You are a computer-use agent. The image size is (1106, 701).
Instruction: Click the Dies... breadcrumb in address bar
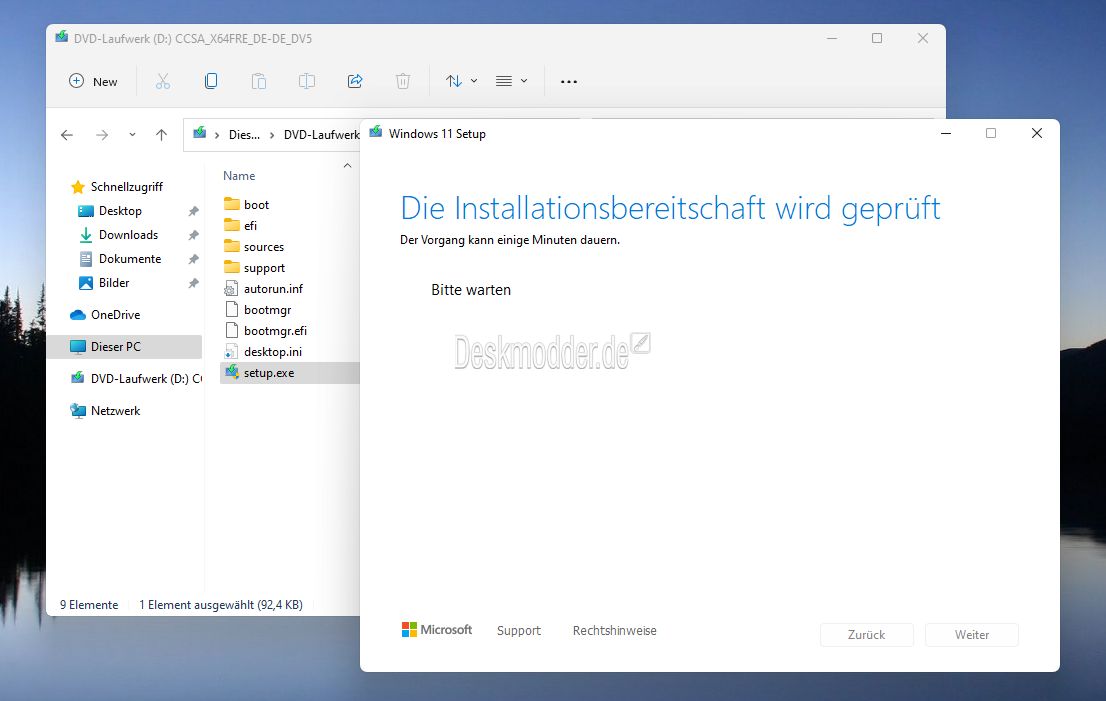tap(244, 135)
